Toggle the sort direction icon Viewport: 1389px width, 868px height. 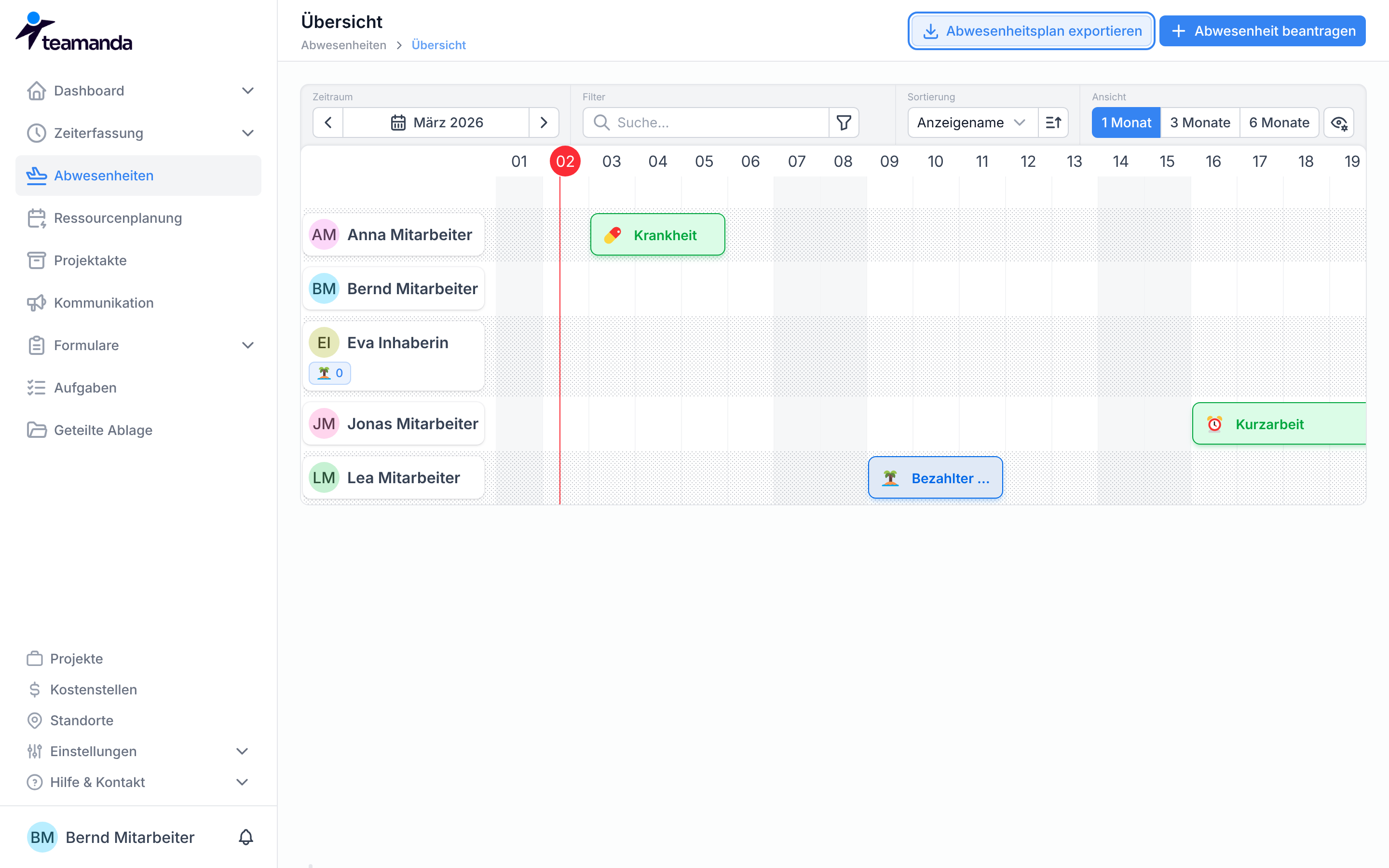pos(1053,123)
